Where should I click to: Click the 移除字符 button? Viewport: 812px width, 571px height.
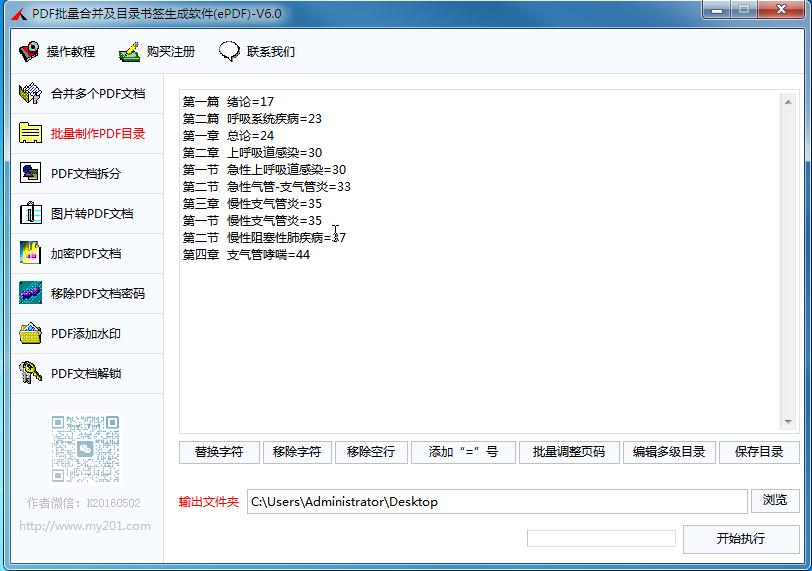click(297, 452)
